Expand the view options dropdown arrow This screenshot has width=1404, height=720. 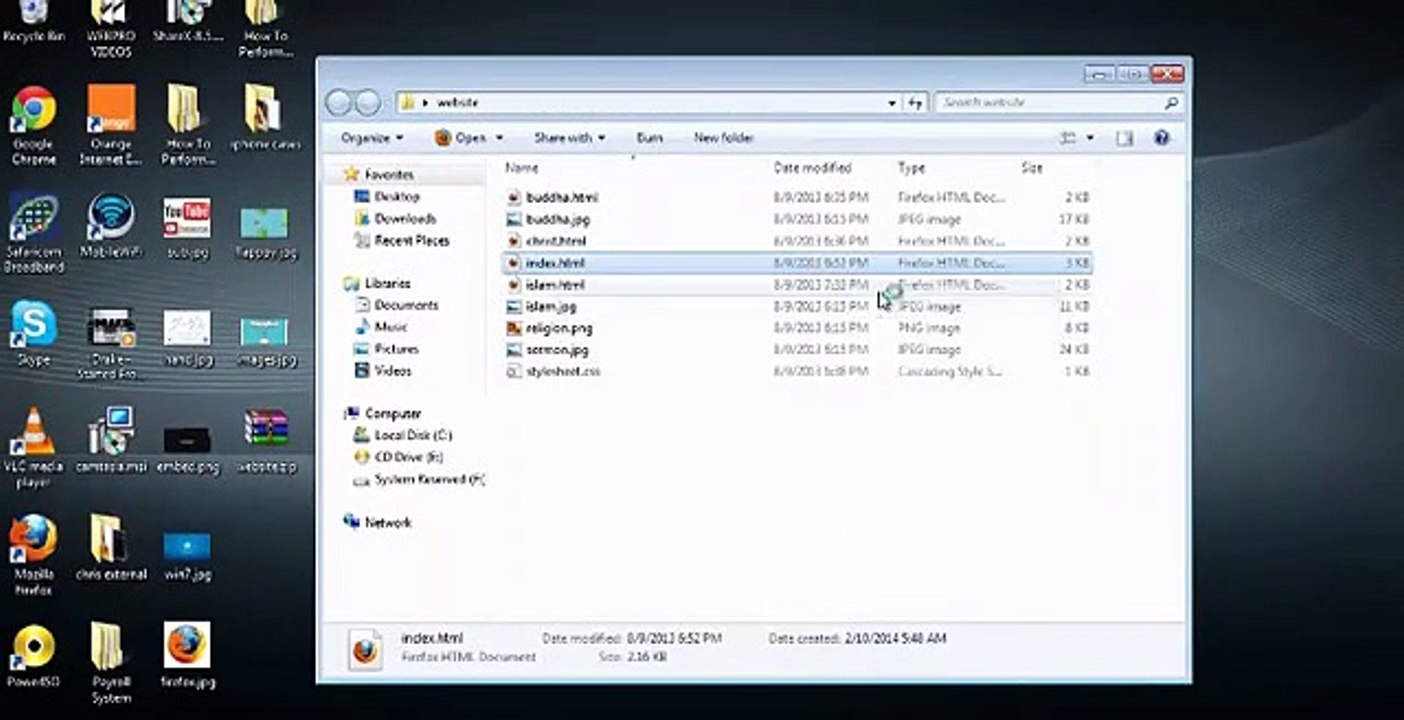(1090, 138)
